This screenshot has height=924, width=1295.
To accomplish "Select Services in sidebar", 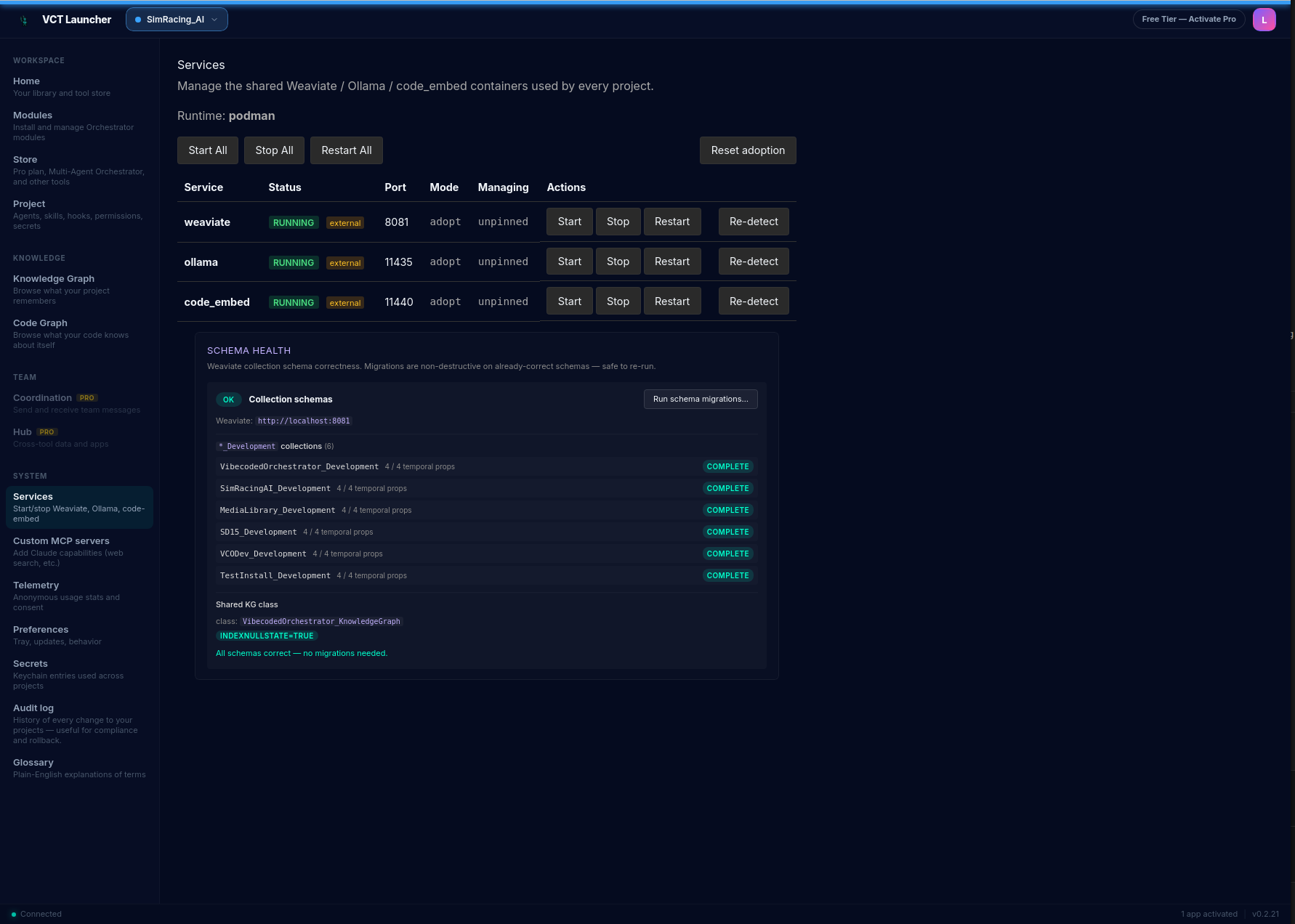I will pyautogui.click(x=79, y=508).
